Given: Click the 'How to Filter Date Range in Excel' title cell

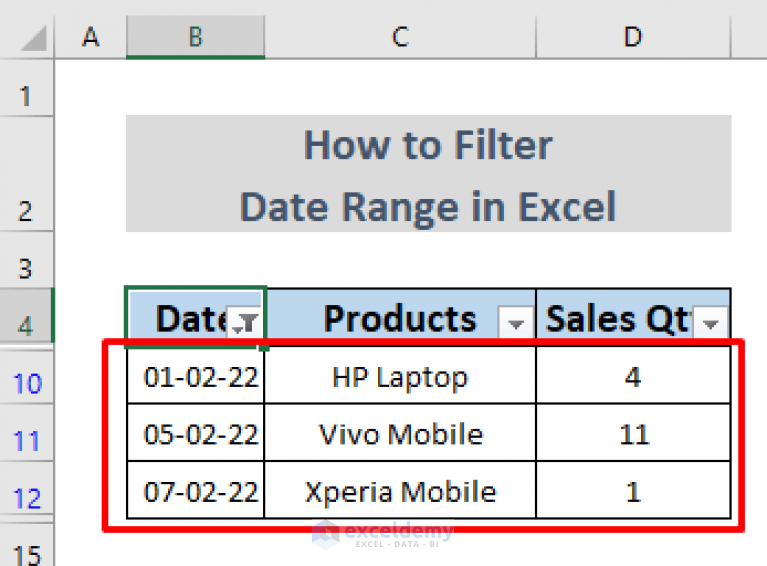Looking at the screenshot, I should click(x=429, y=174).
